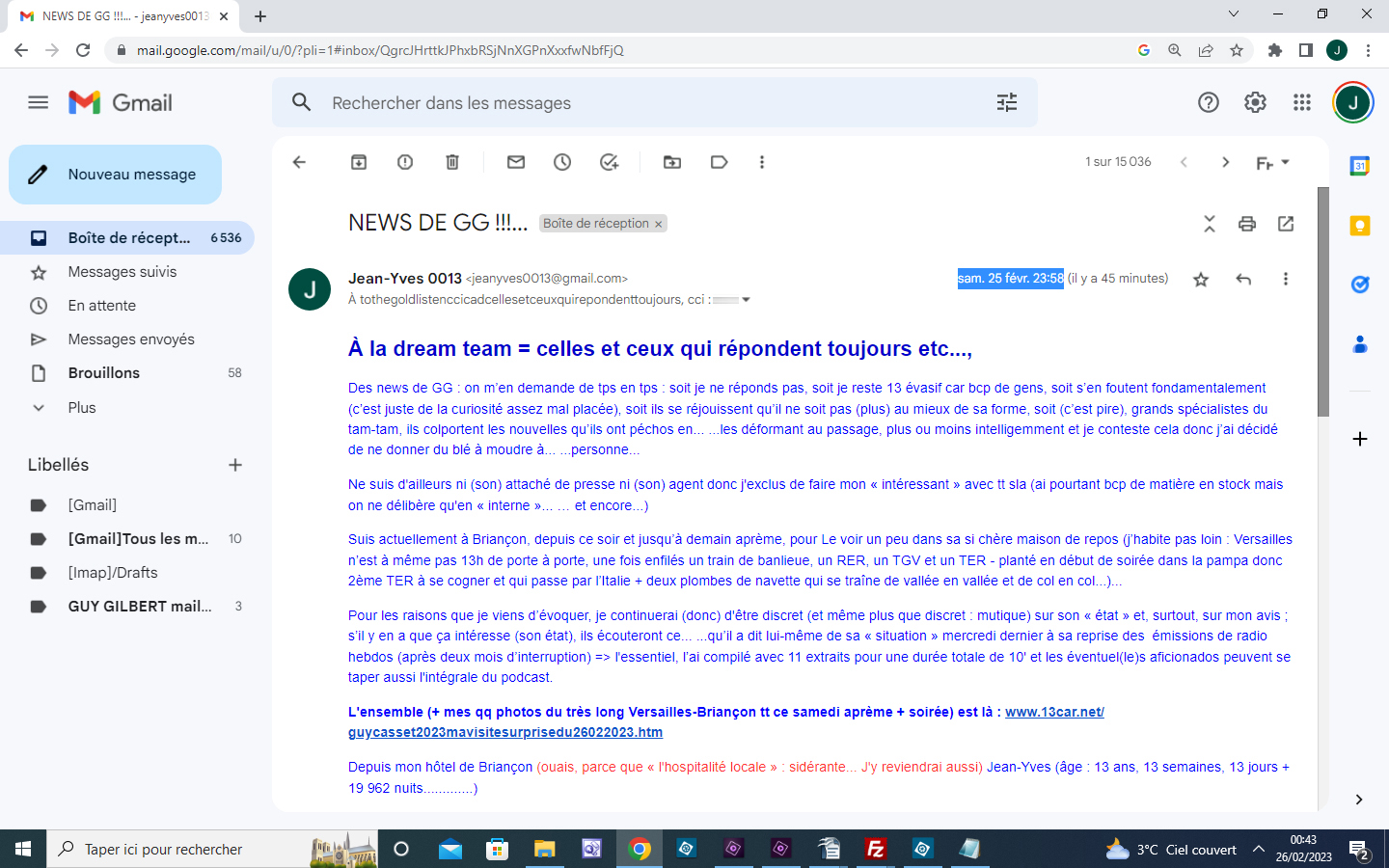Expand recipient details arrow
1389x868 pixels.
point(746,300)
